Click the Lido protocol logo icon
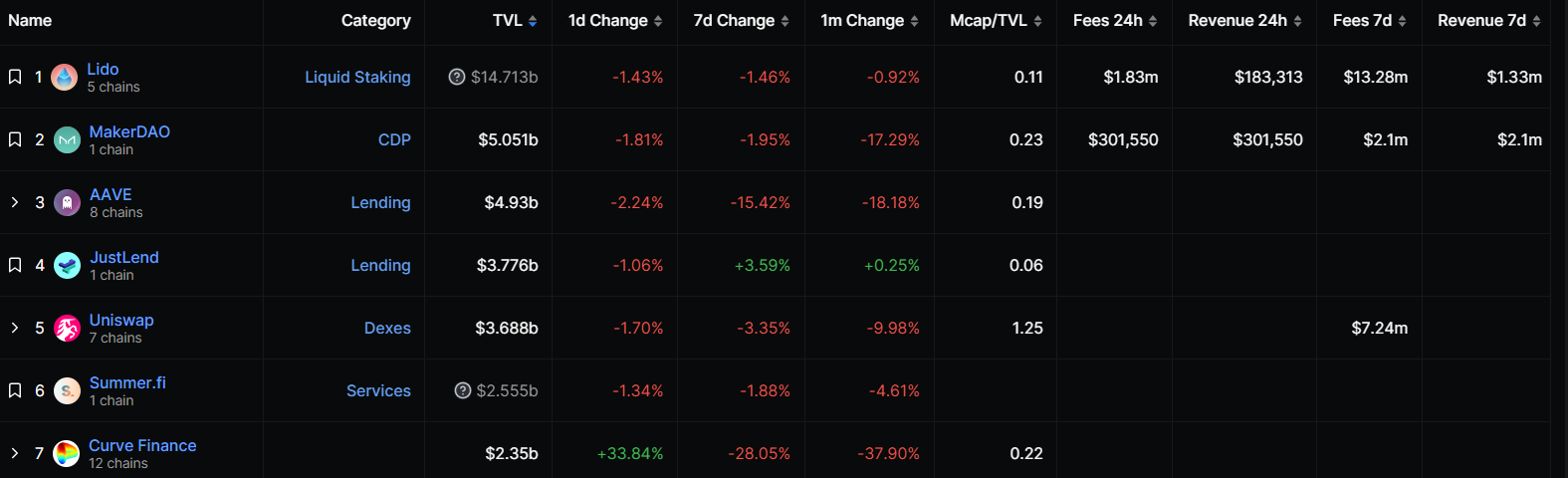Image resolution: width=1568 pixels, height=478 pixels. [64, 78]
